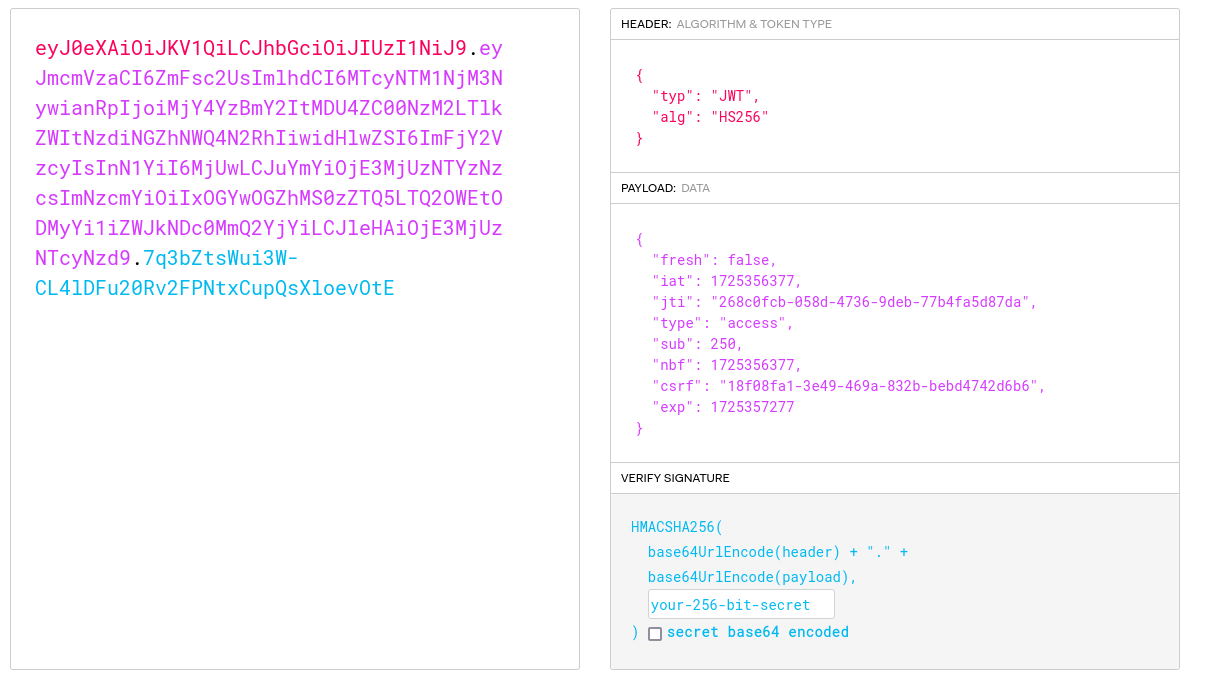Viewport: 1212px width, 681px height.
Task: Place cursor on "sub": 250 line
Action: 697,344
